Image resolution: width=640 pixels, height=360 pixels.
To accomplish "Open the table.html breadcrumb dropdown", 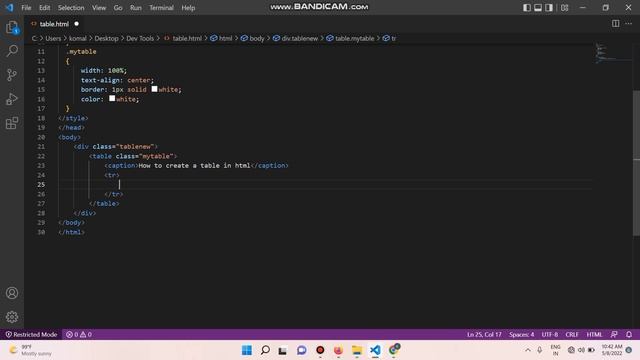I will point(183,38).
